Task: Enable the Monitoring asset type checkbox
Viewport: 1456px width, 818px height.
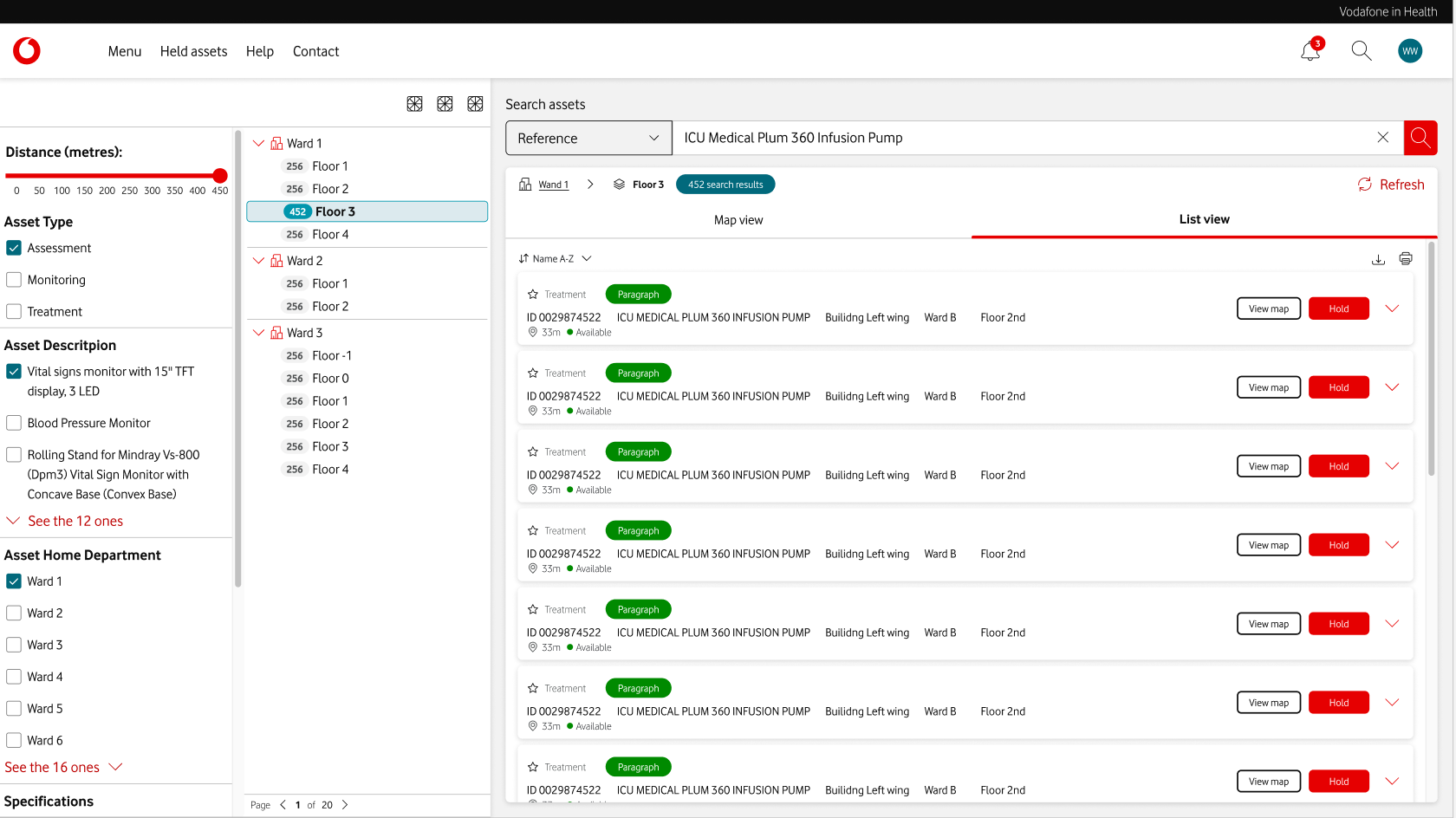Action: pos(14,280)
